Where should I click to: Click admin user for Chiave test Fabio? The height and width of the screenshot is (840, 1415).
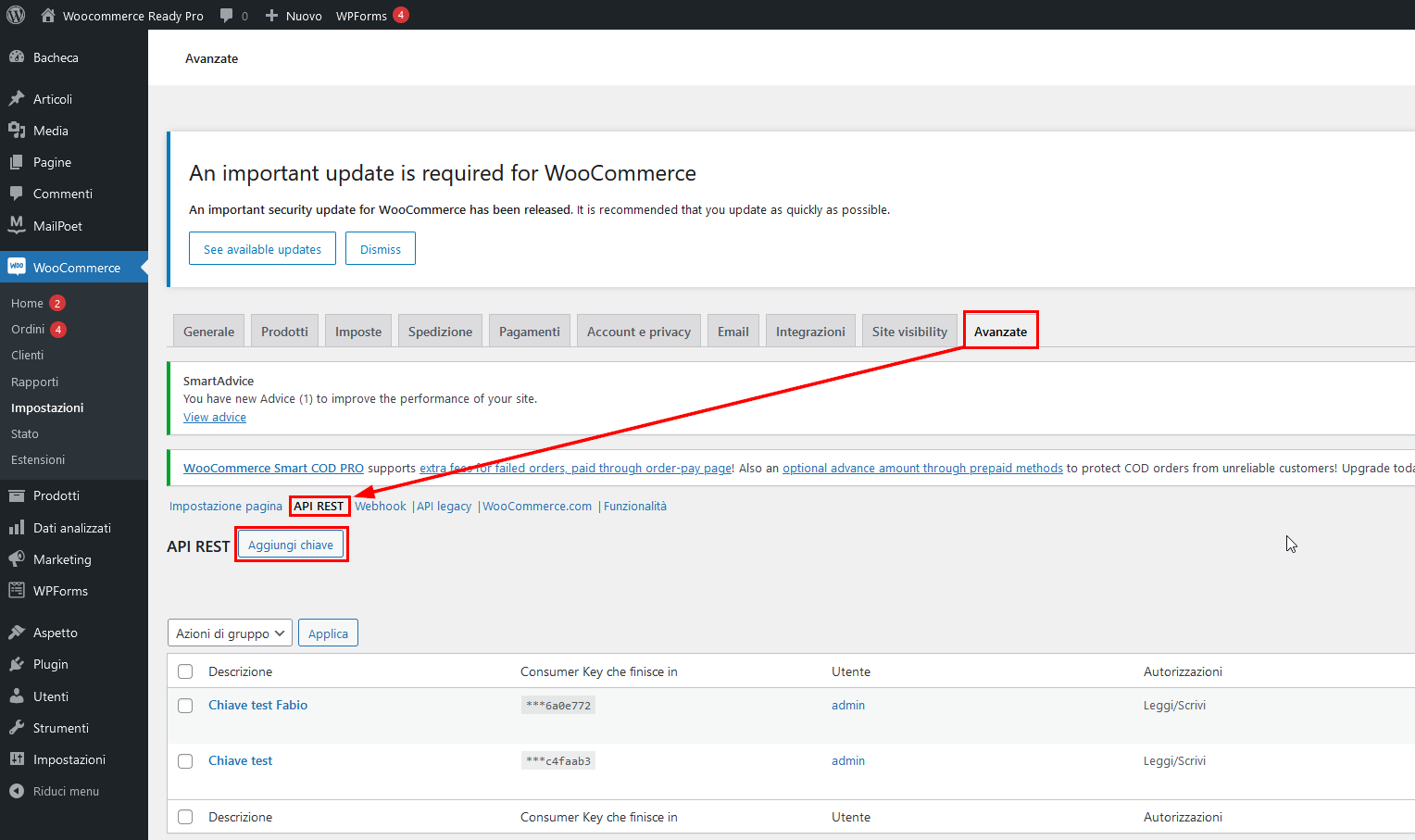(x=848, y=705)
